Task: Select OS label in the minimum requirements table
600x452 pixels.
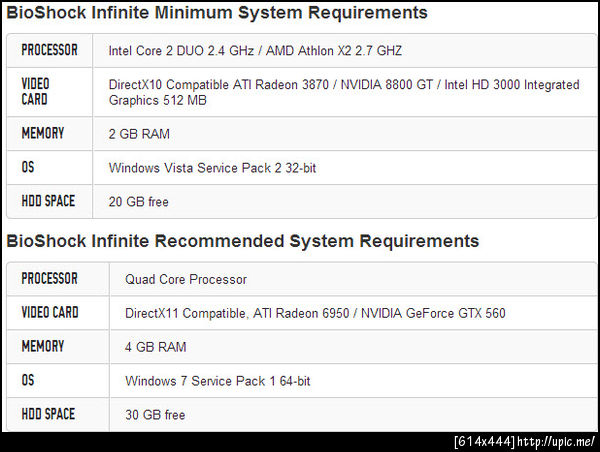Action: [28, 167]
